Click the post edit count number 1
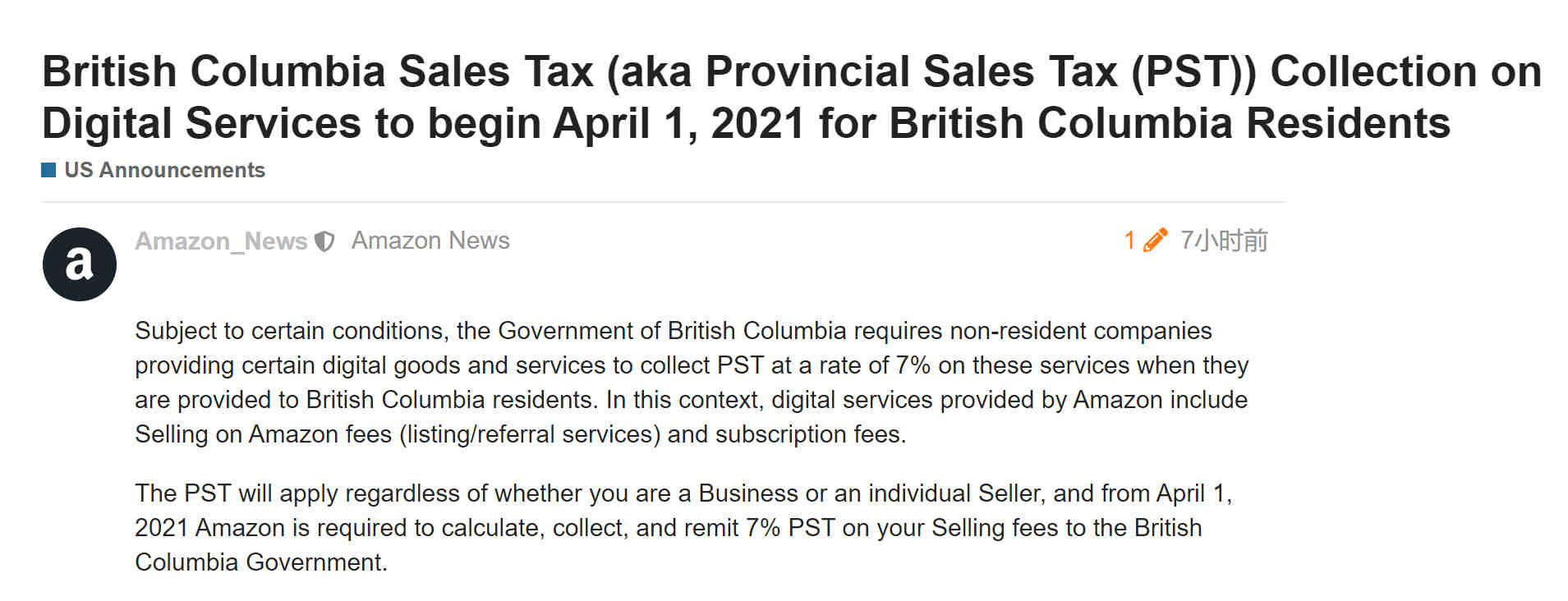 pos(1129,241)
